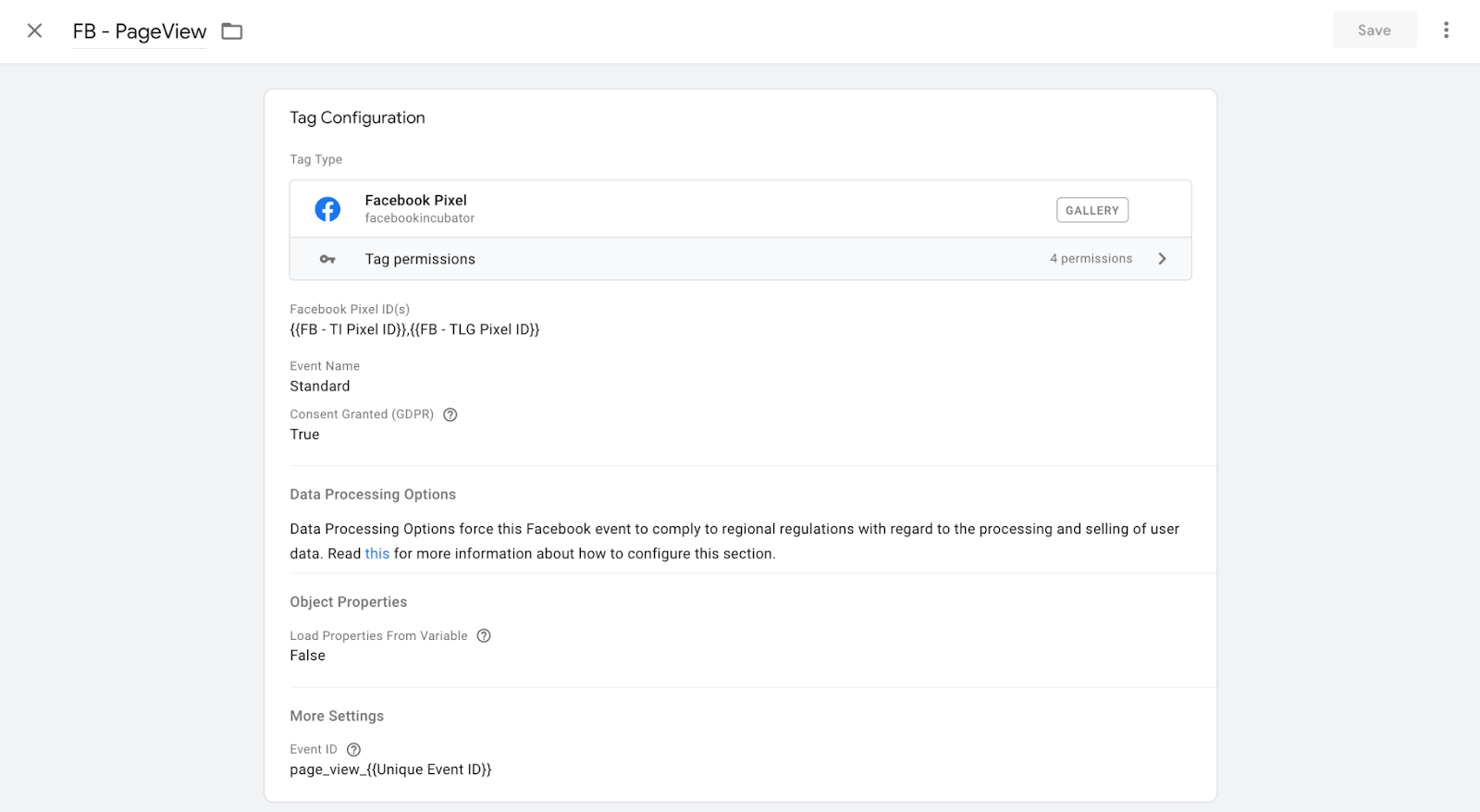Viewport: 1480px width, 812px height.
Task: Click the Tag Configuration heading
Action: (357, 117)
